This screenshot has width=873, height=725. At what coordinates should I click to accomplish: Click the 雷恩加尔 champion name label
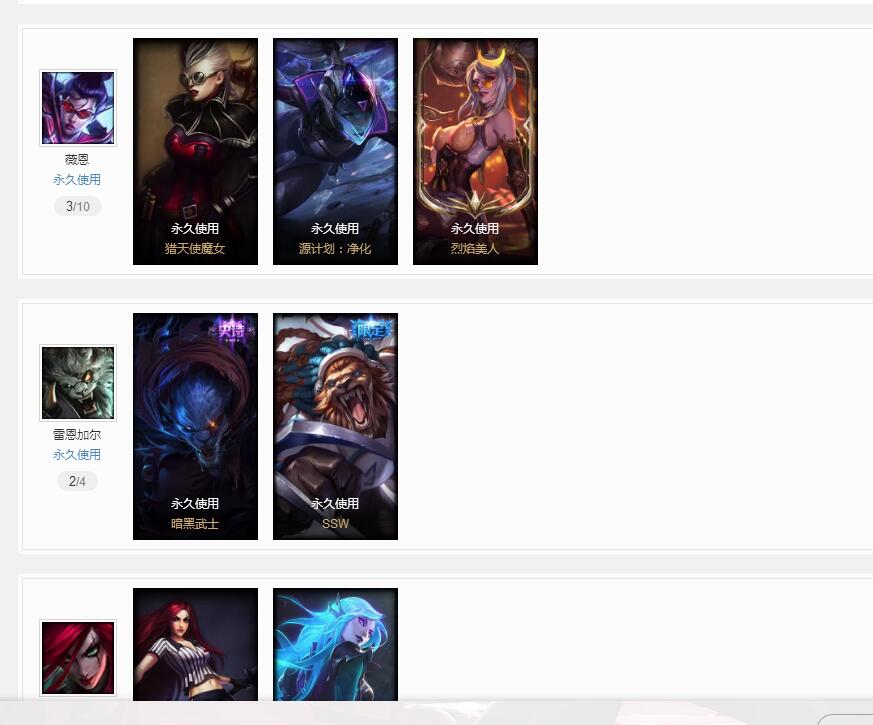point(77,434)
